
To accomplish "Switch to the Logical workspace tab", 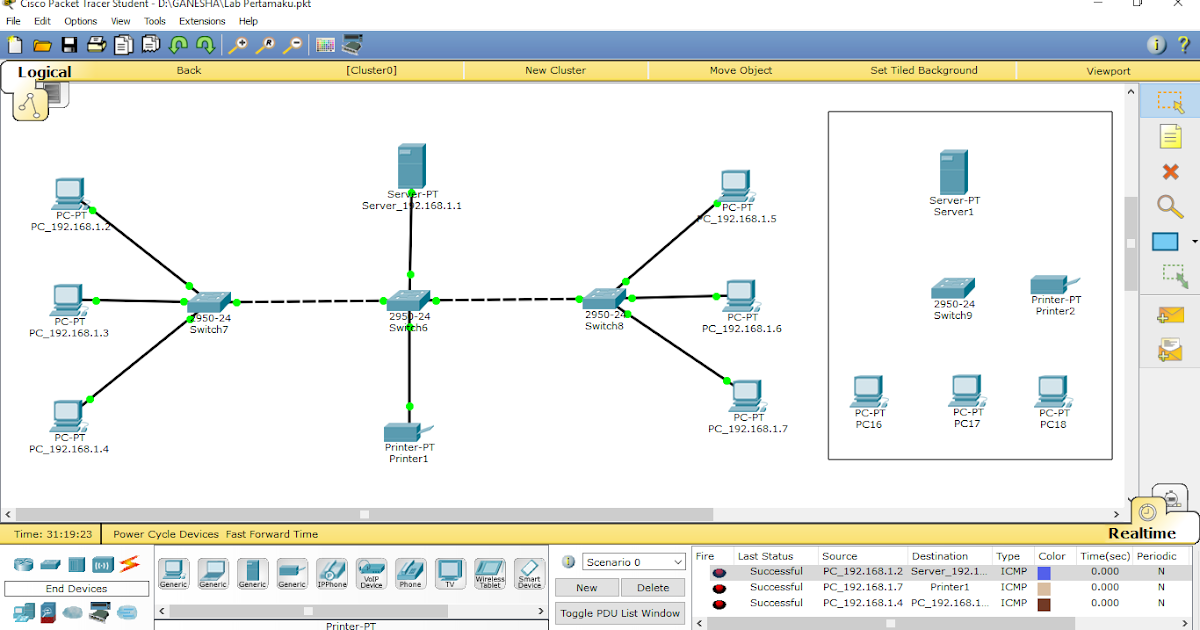I will tap(44, 72).
